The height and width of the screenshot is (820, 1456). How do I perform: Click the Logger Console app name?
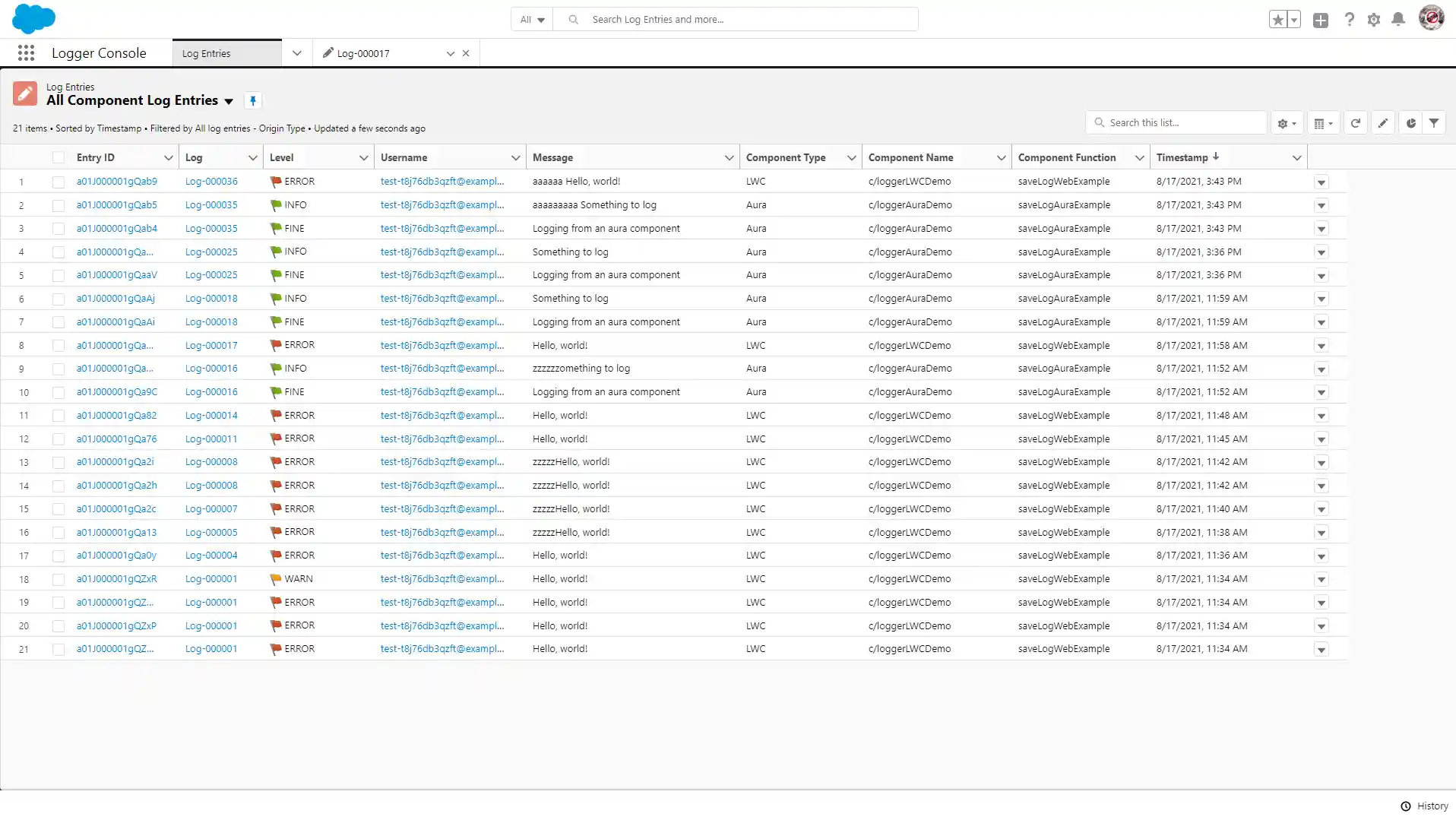point(99,52)
